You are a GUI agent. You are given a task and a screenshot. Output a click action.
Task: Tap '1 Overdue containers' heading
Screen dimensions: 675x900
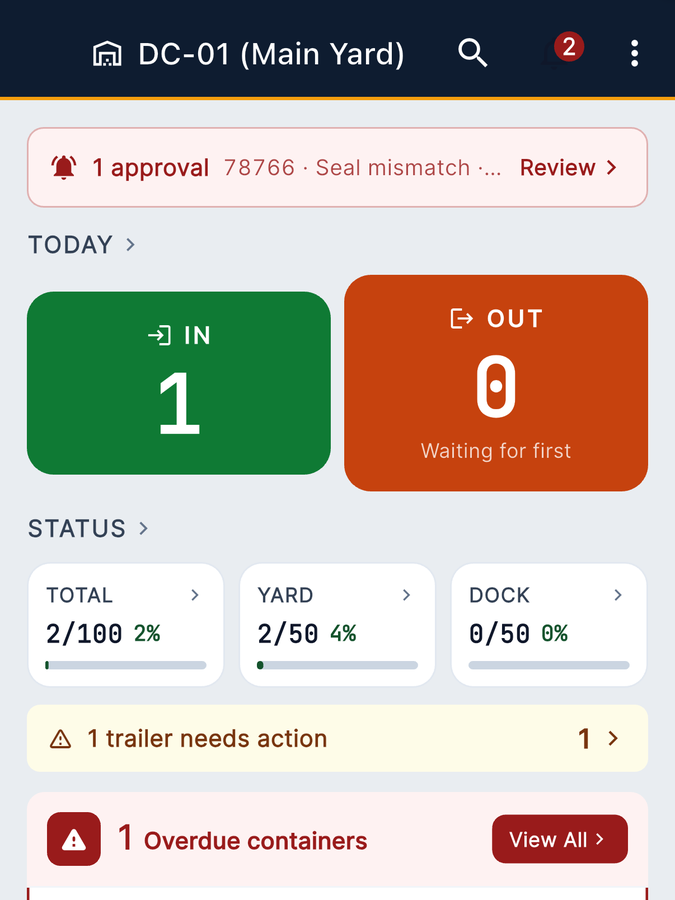coord(242,839)
